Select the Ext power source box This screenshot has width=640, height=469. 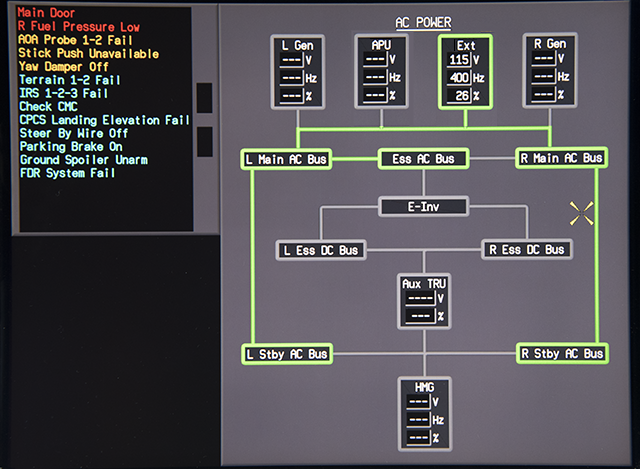tap(465, 72)
